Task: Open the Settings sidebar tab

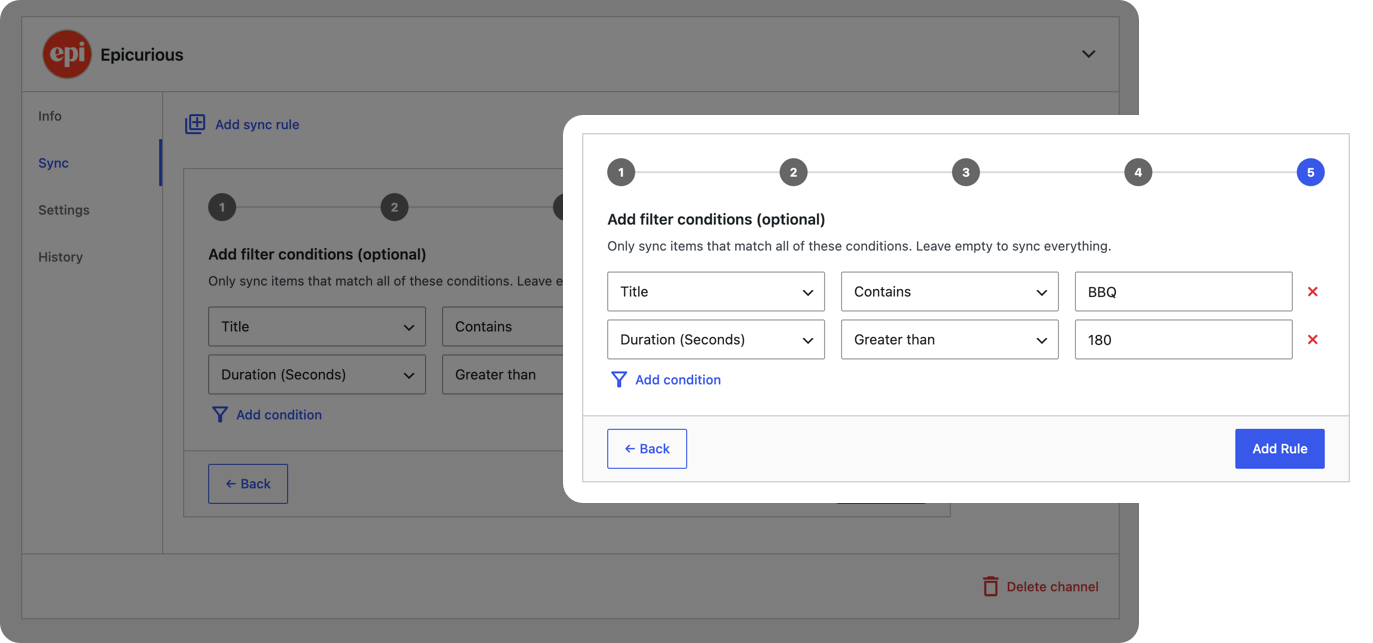Action: (x=64, y=210)
